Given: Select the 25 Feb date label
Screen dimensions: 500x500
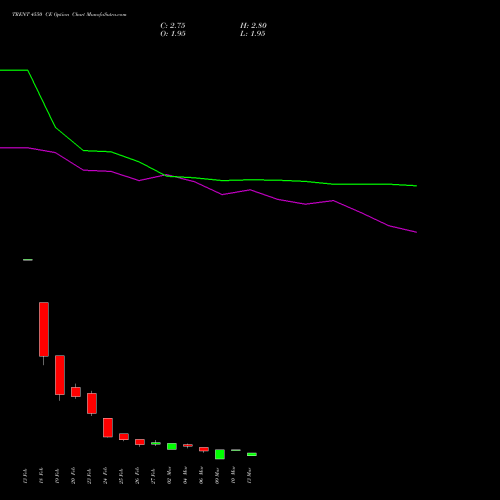Looking at the screenshot, I should pyautogui.click(x=121, y=476).
